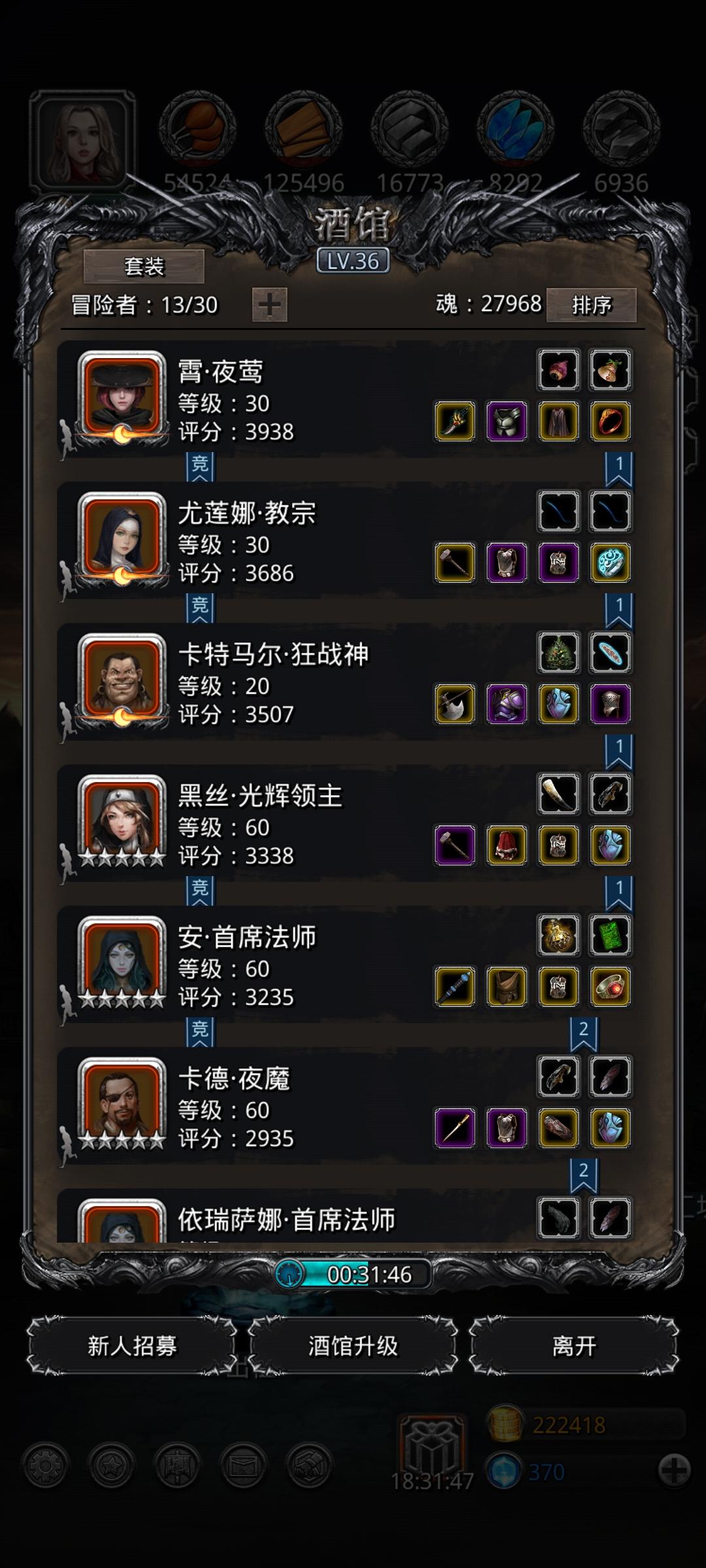Click the 酒馆升级 upgrade button
Image resolution: width=706 pixels, height=1568 pixels.
(353, 1346)
